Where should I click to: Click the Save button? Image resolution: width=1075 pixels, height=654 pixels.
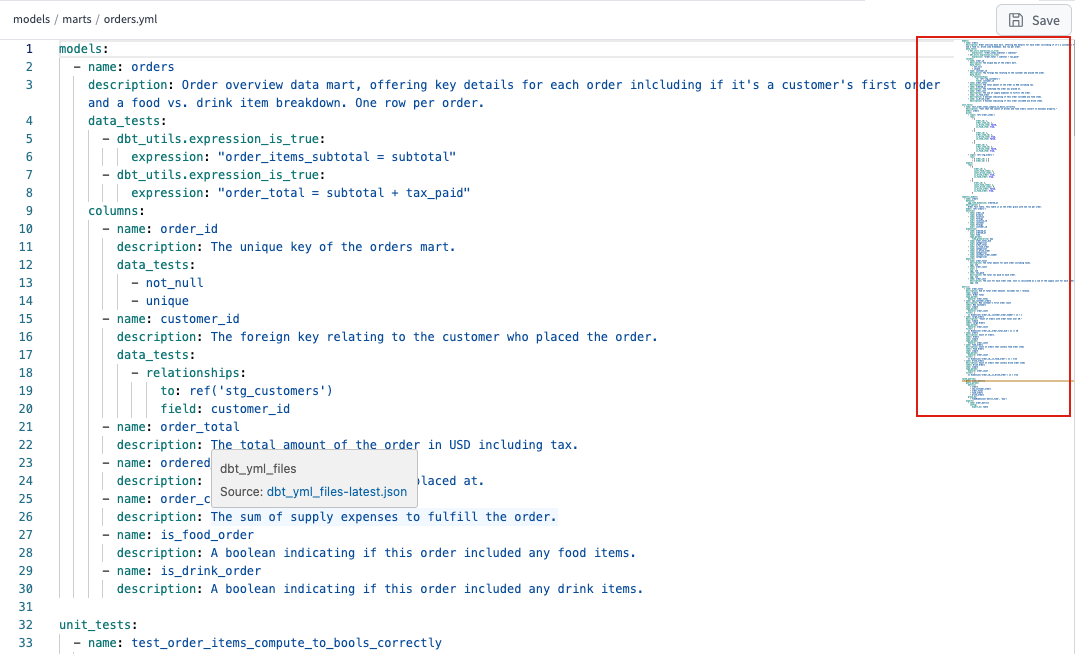click(1033, 20)
